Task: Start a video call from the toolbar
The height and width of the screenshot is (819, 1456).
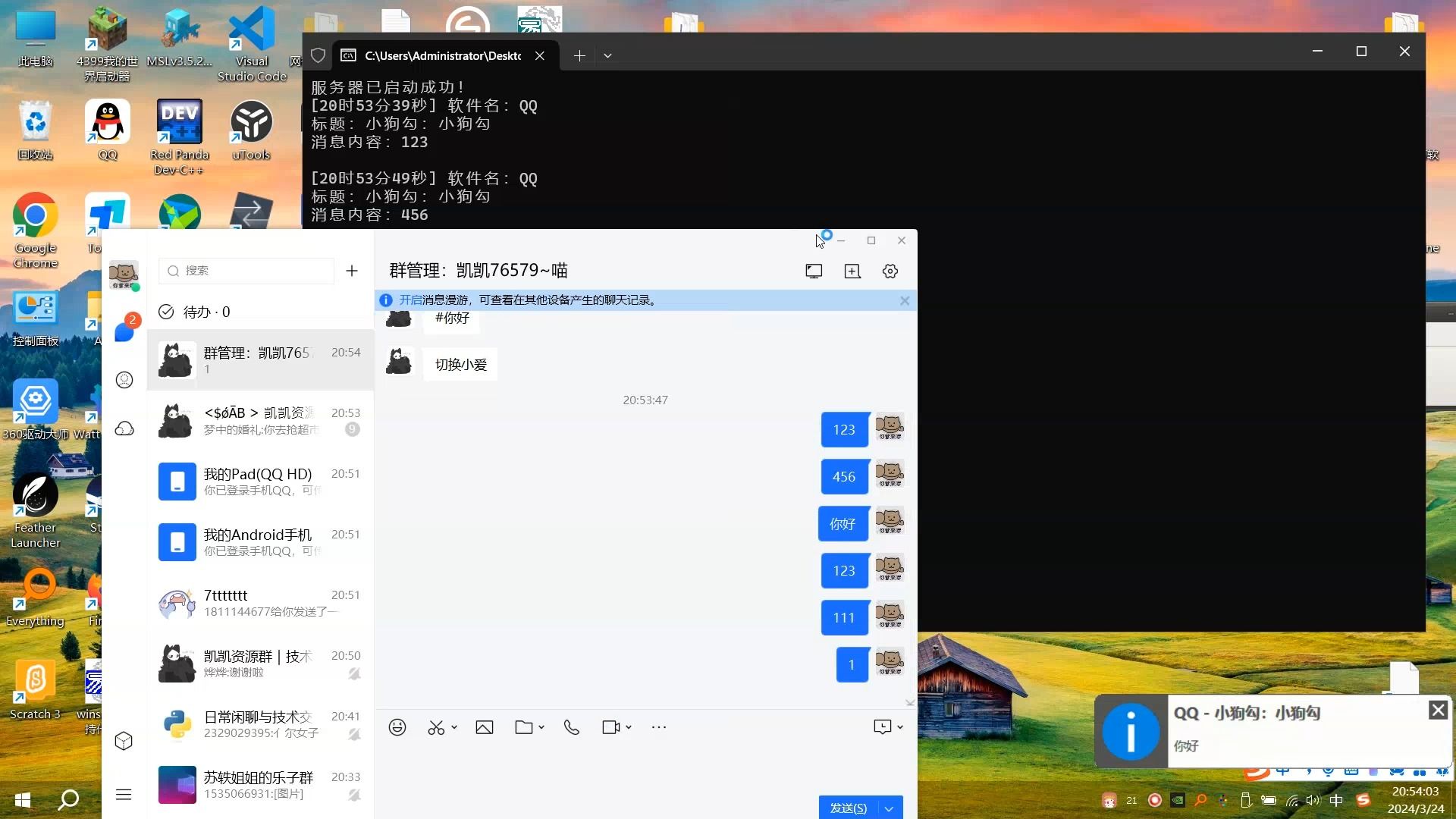Action: click(611, 726)
